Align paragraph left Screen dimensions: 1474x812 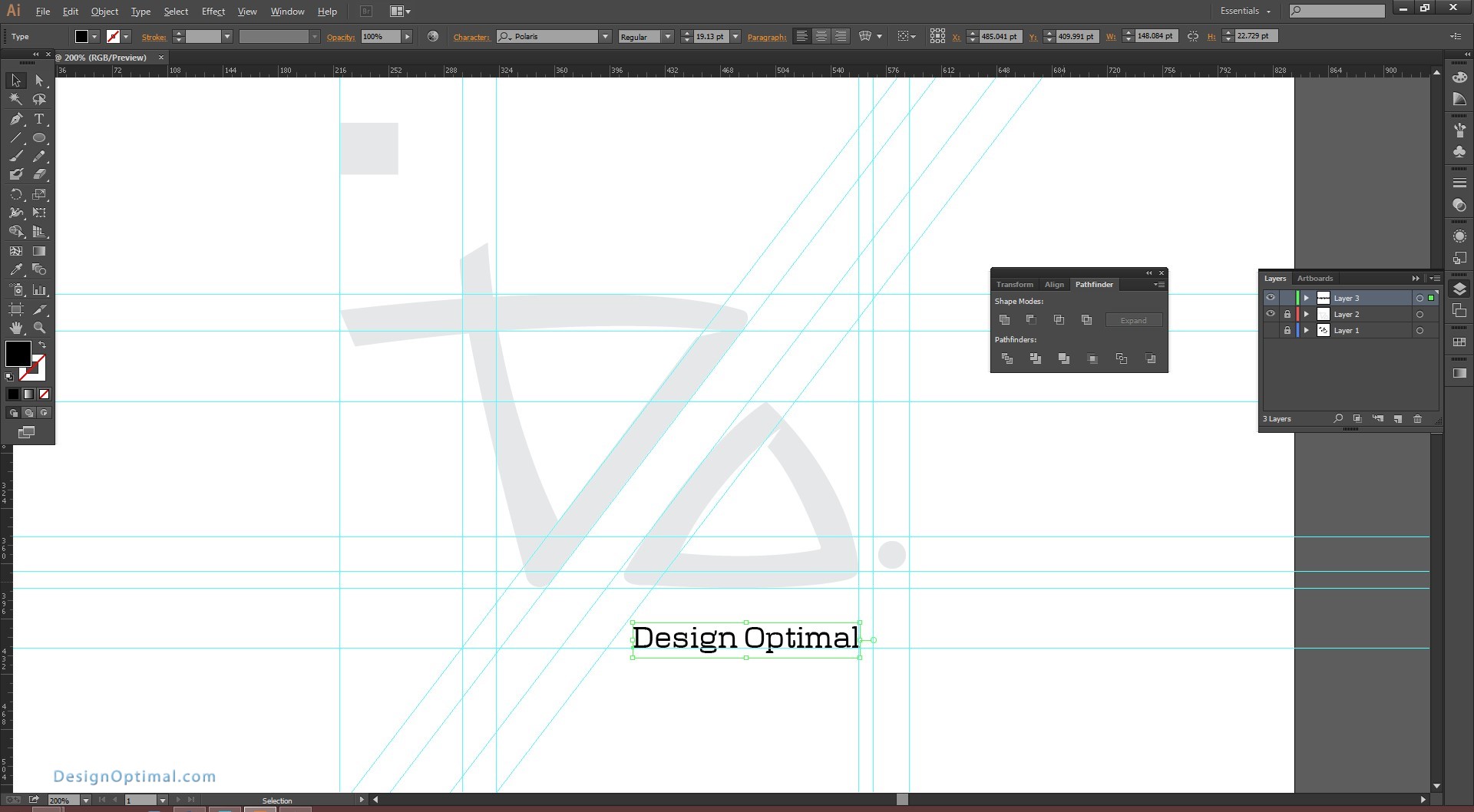(x=801, y=36)
